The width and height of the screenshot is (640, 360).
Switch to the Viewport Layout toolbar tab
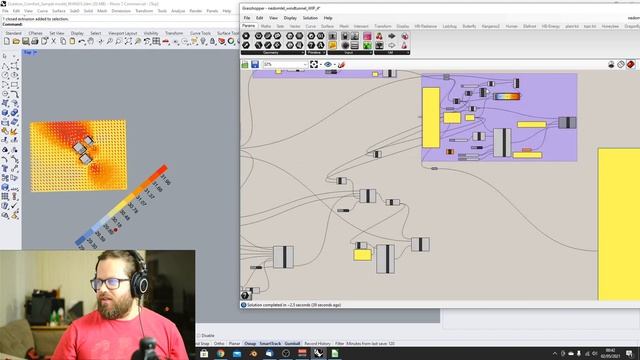[x=122, y=33]
